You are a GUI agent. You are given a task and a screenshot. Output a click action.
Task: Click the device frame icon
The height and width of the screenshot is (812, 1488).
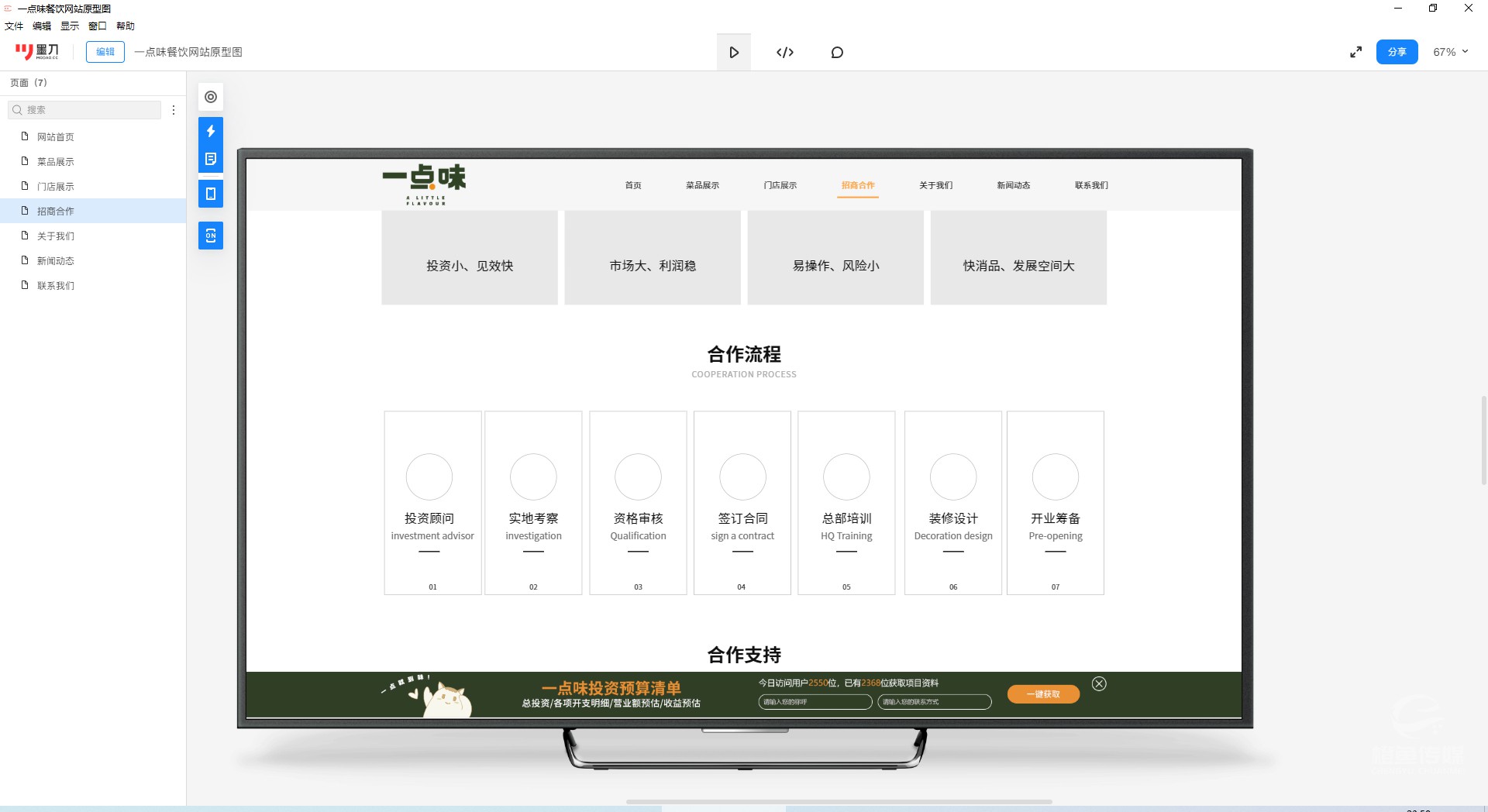tap(211, 194)
